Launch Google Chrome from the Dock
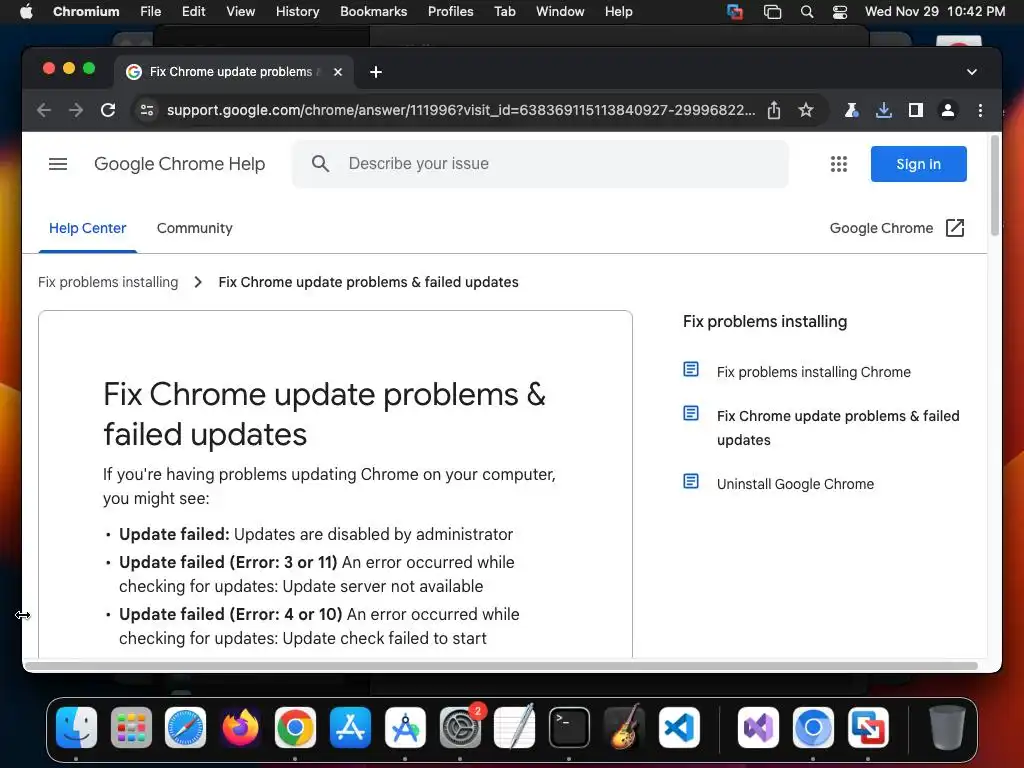 pos(295,727)
